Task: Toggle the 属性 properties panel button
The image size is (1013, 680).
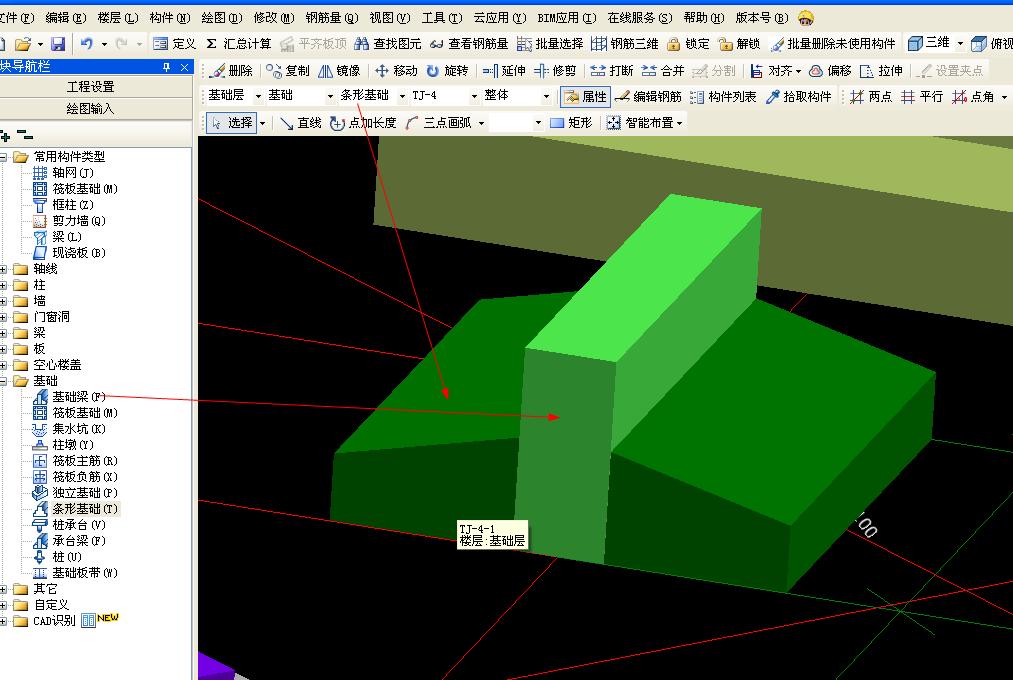Action: 584,97
